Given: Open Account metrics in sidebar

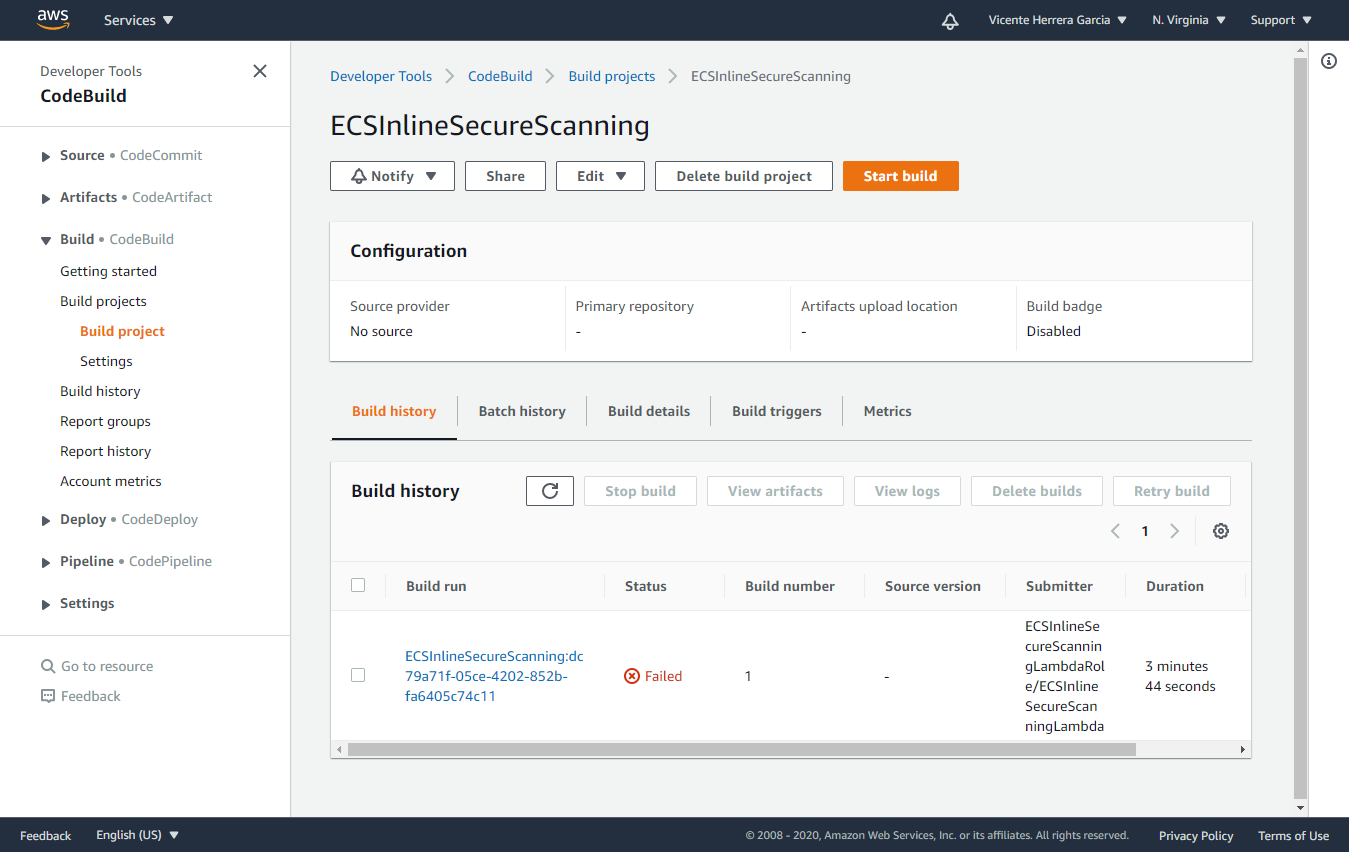Looking at the screenshot, I should (x=110, y=481).
